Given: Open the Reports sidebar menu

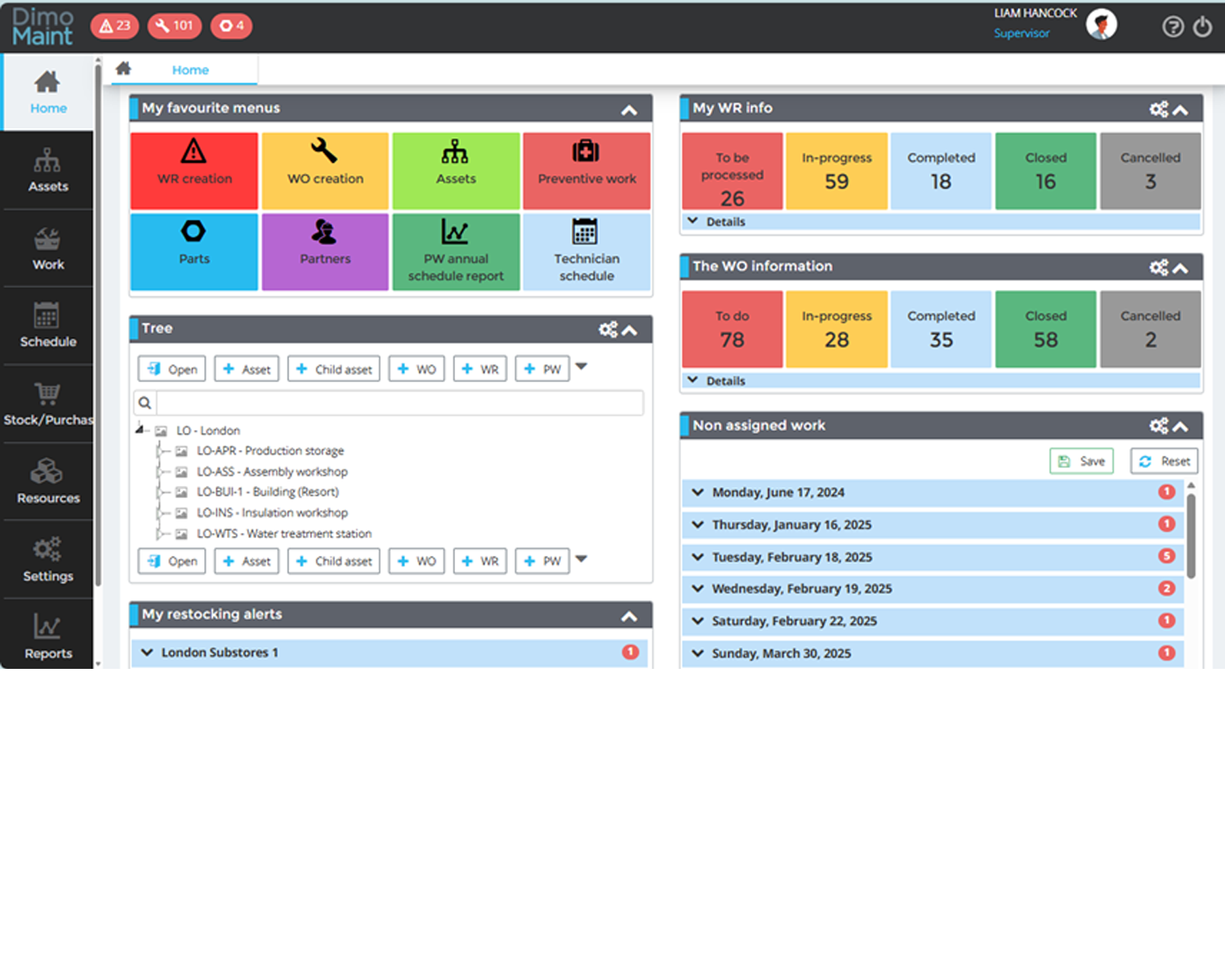Looking at the screenshot, I should pyautogui.click(x=47, y=637).
